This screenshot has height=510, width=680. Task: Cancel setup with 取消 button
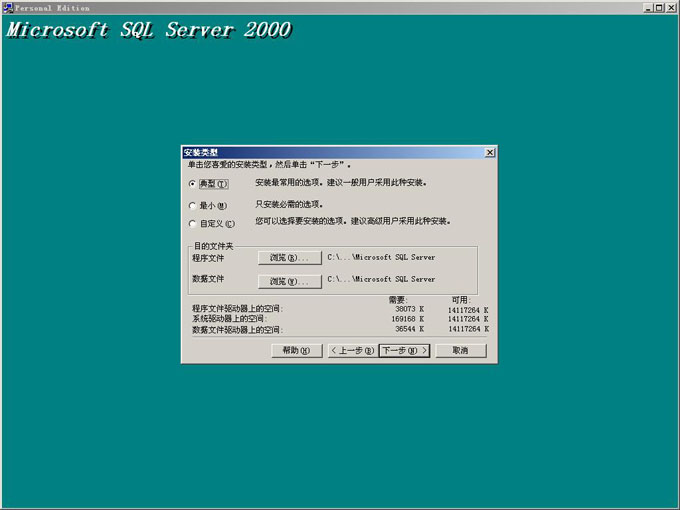coord(461,350)
